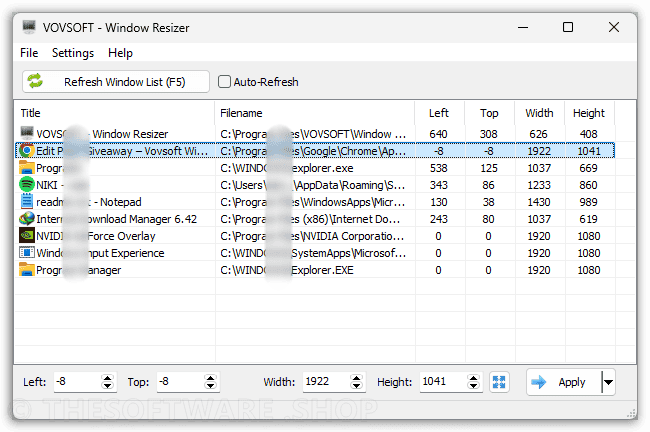Click the Chrome icon in Giveaway row
This screenshot has height=432, width=650.
27,150
